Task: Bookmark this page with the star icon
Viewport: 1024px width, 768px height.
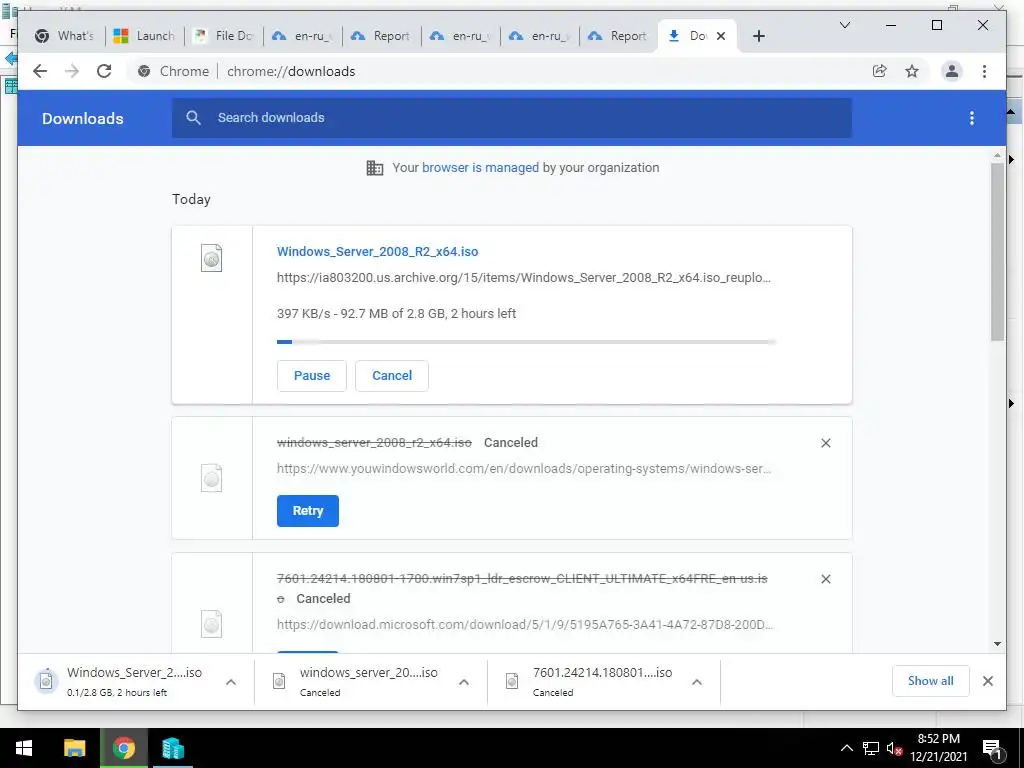Action: [x=912, y=71]
